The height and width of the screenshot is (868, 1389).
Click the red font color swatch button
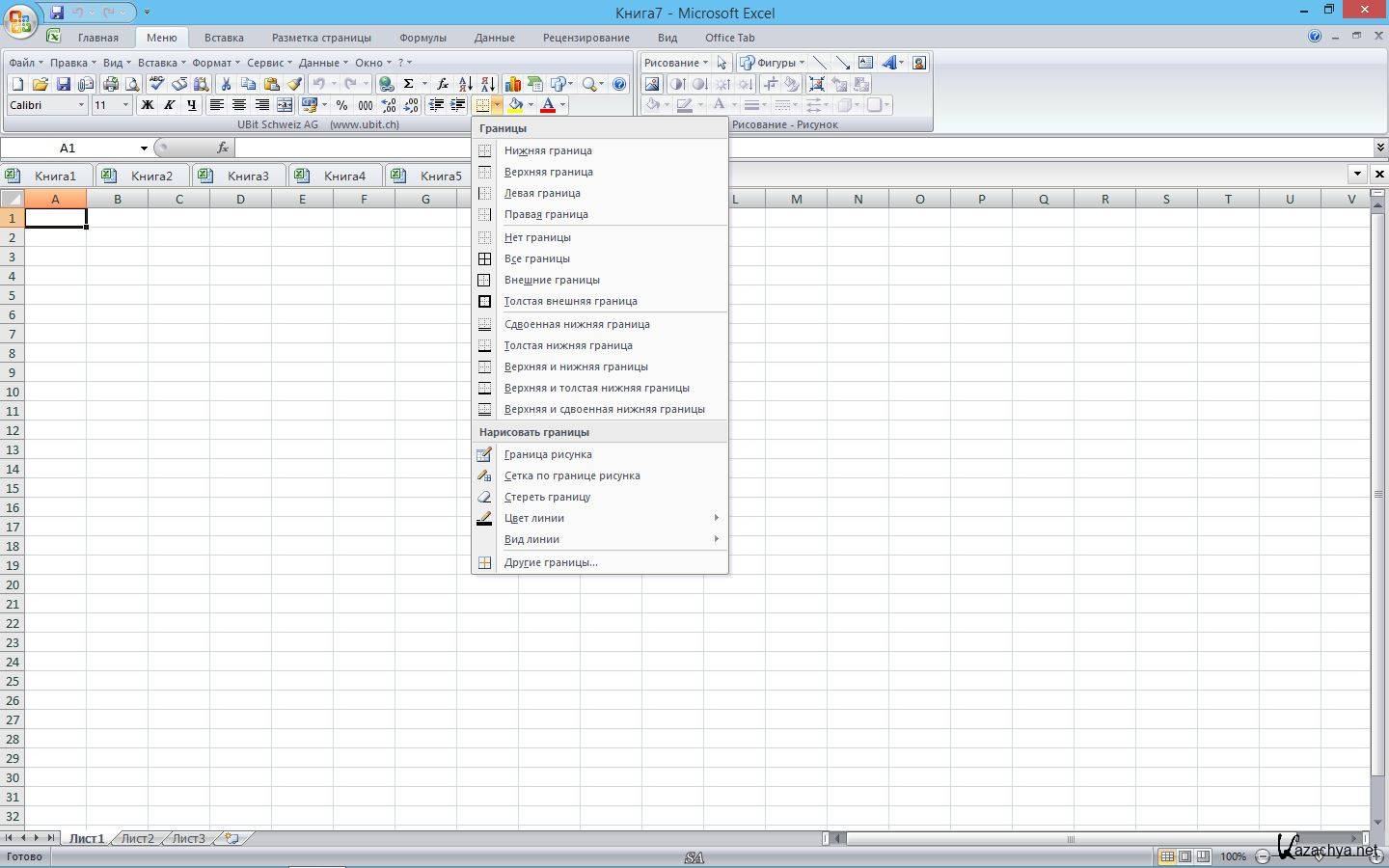pyautogui.click(x=548, y=105)
